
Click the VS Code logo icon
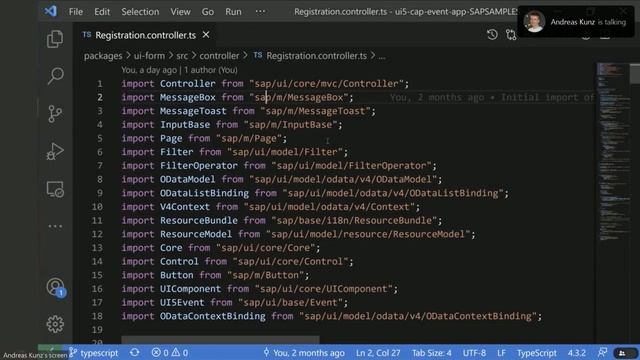[x=51, y=11]
